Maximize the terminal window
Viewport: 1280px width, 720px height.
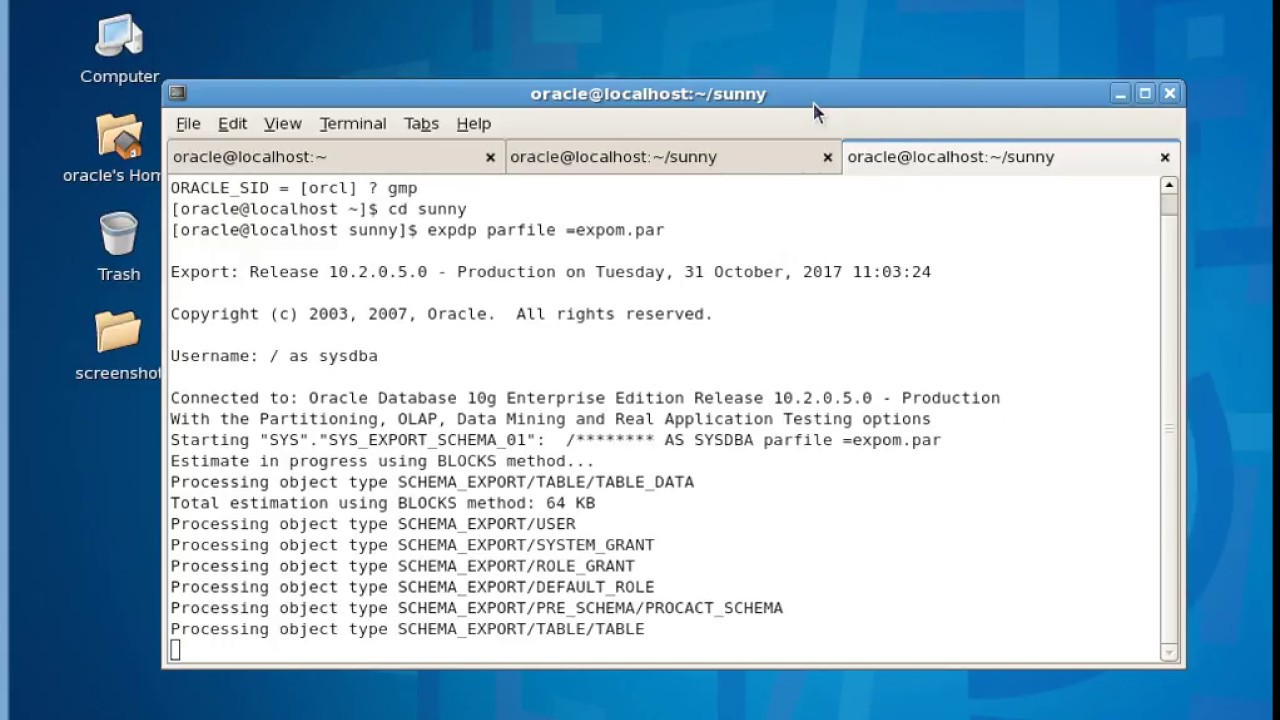pyautogui.click(x=1145, y=93)
